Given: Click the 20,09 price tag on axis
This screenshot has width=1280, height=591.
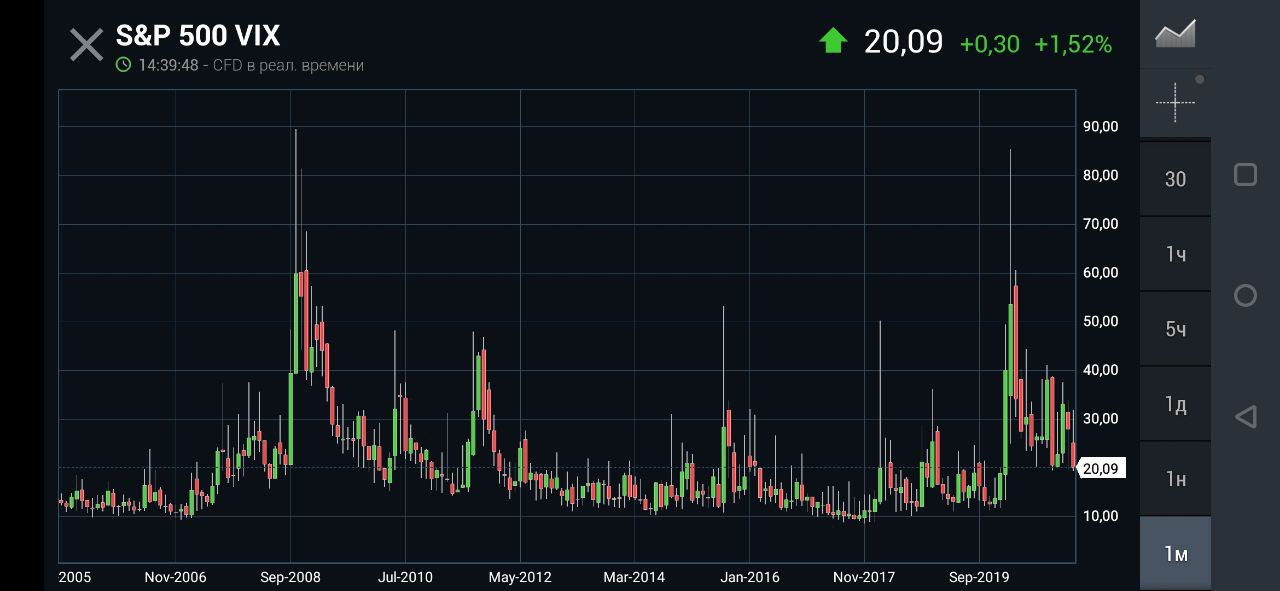Looking at the screenshot, I should pyautogui.click(x=1101, y=468).
